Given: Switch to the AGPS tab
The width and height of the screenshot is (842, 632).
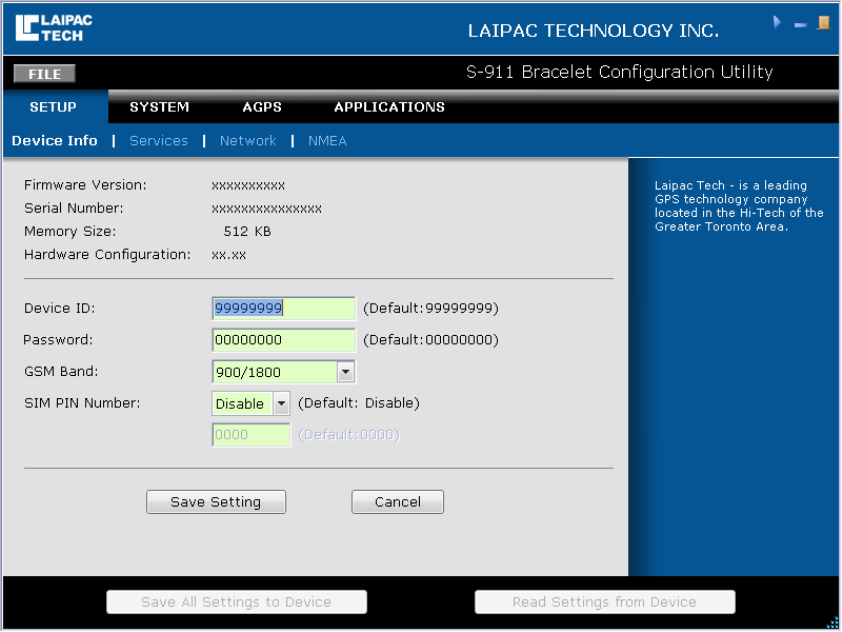Looking at the screenshot, I should pos(262,107).
